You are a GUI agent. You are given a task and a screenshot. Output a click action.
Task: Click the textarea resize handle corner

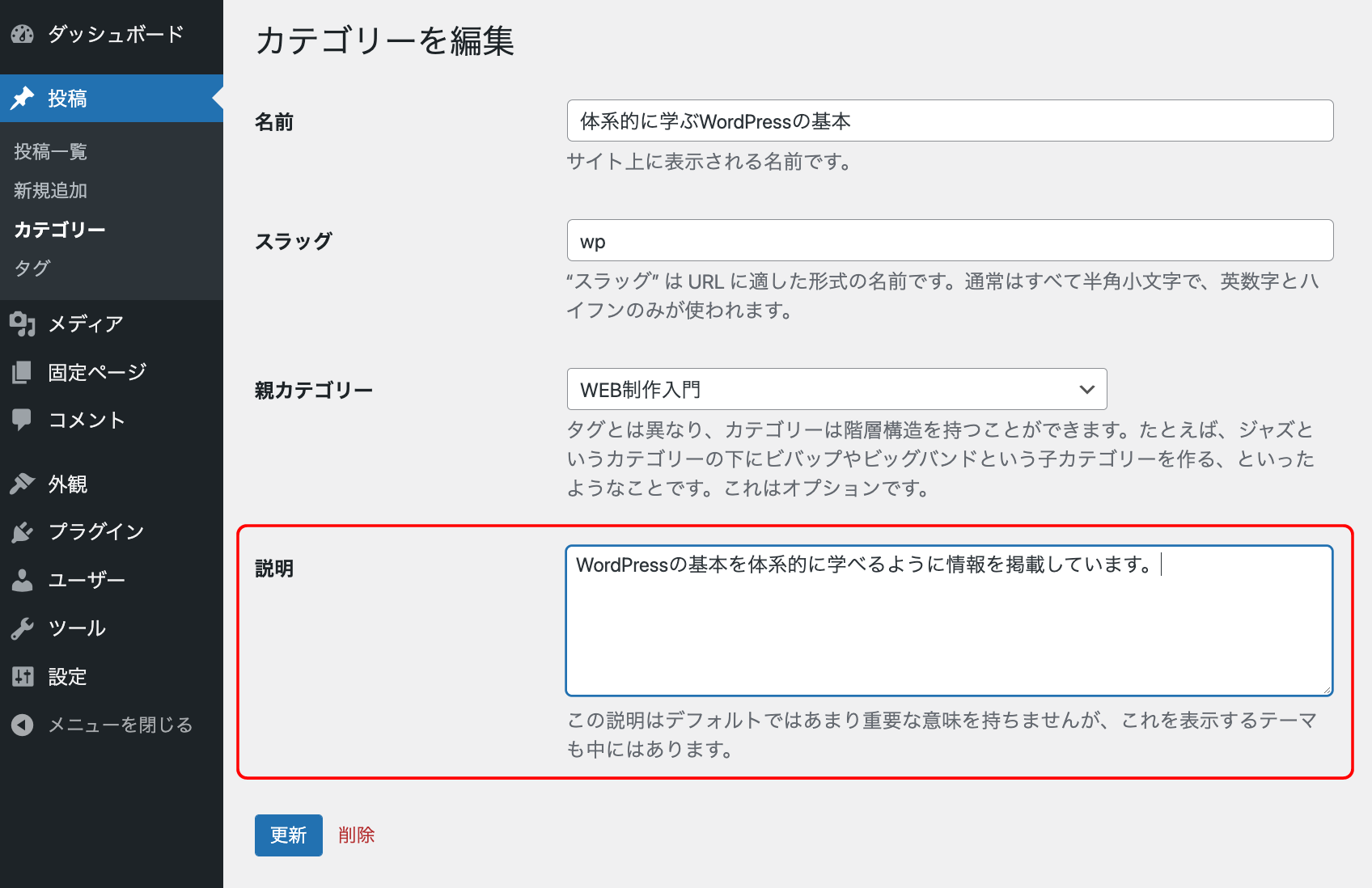pyautogui.click(x=1327, y=689)
